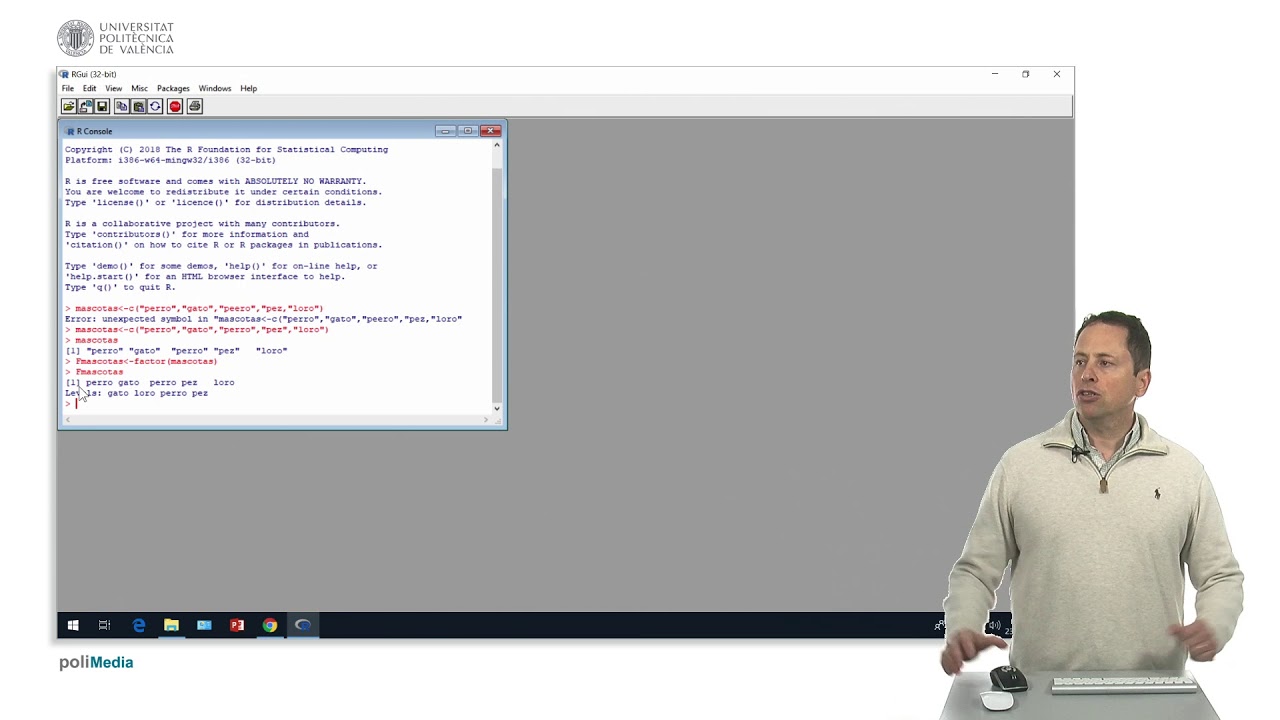Viewport: 1280px width, 720px height.
Task: Click the active R app taskbar icon
Action: tap(303, 626)
